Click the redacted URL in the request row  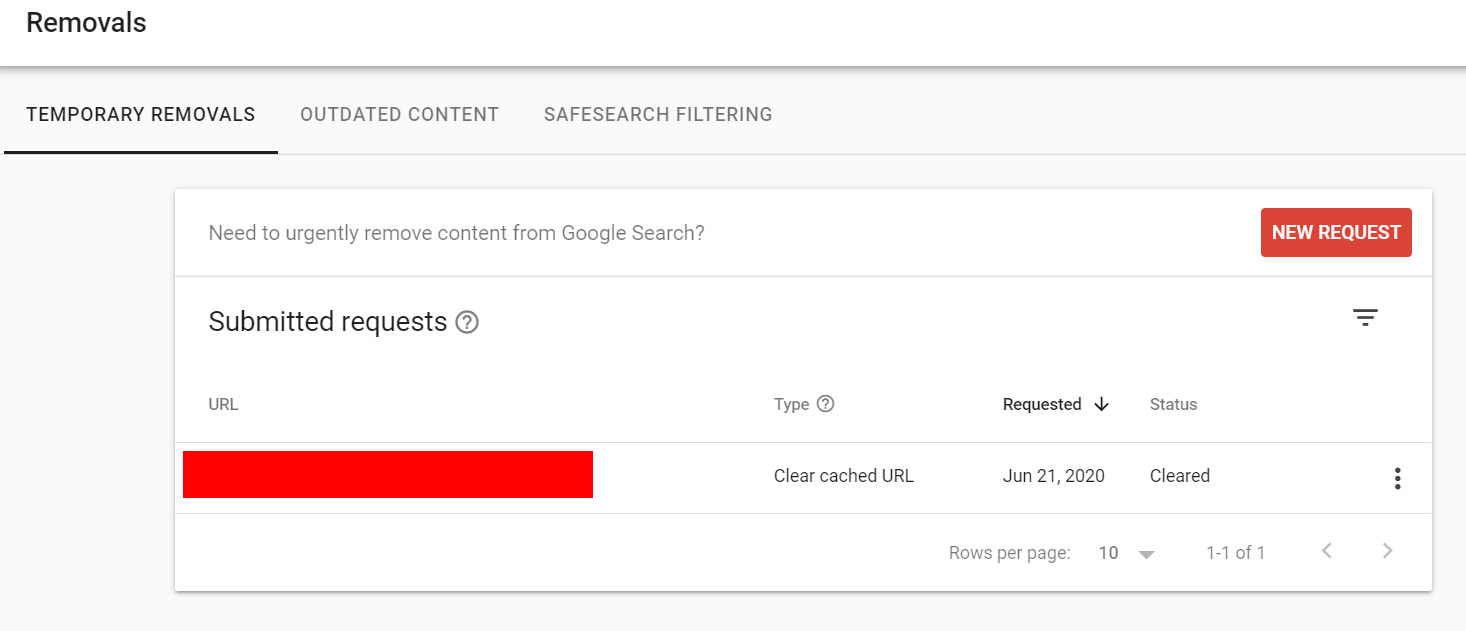click(388, 474)
